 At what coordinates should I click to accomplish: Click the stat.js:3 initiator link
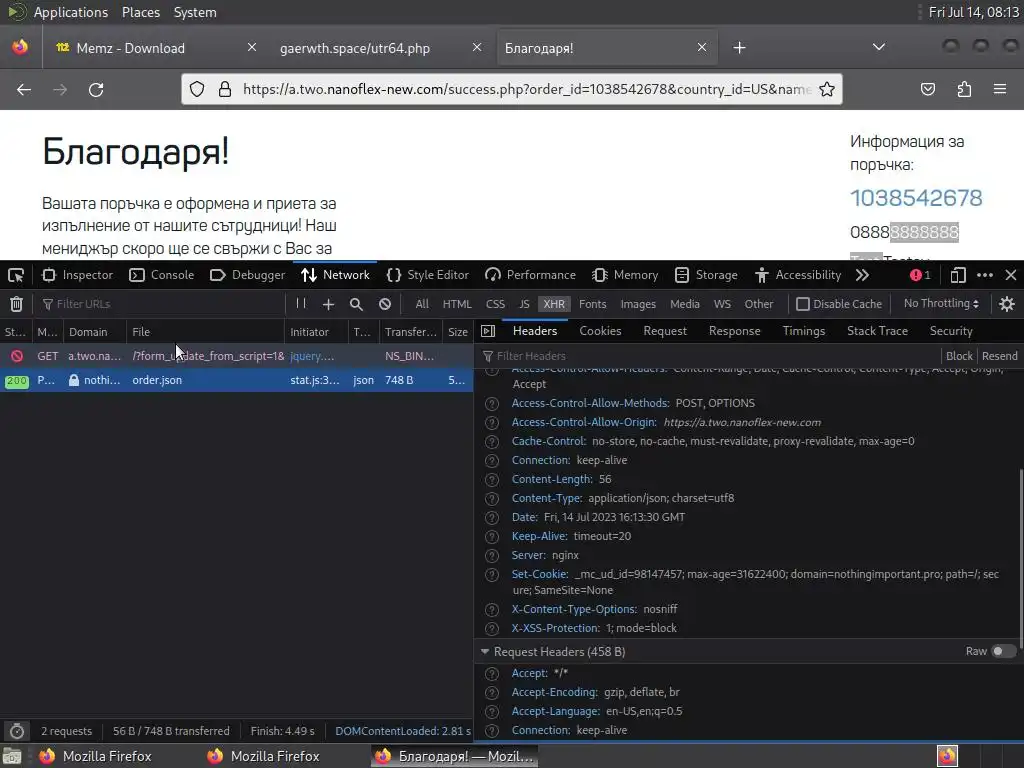[315, 380]
